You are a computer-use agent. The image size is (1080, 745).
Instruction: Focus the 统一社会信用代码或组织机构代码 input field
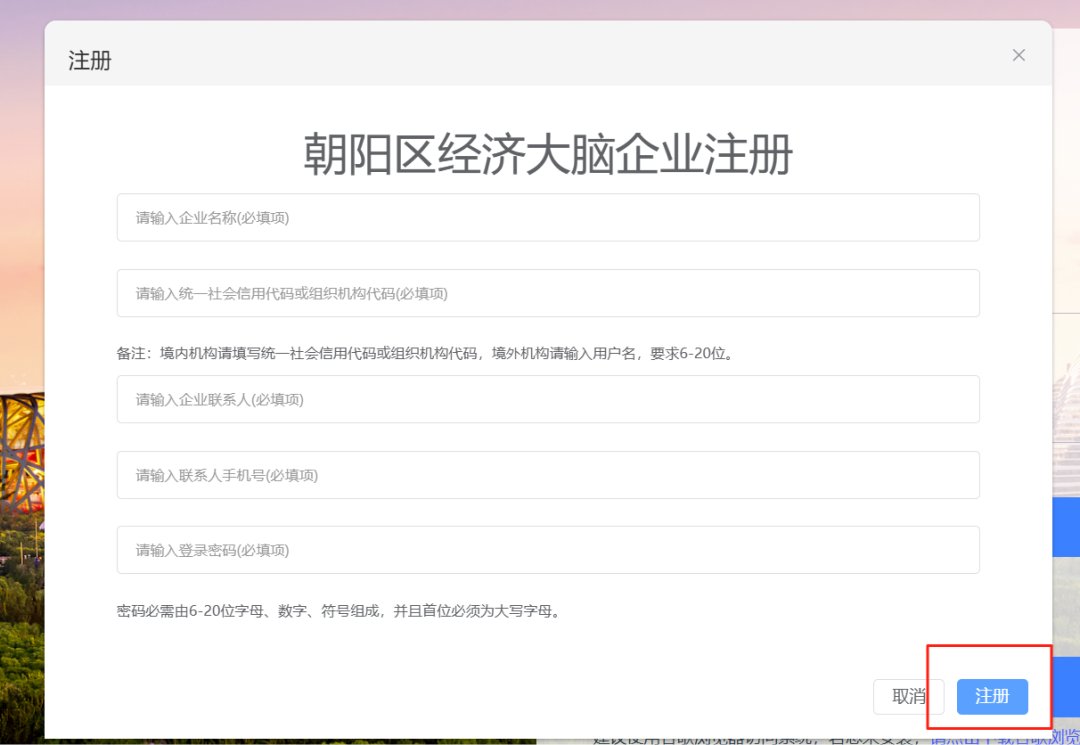(x=548, y=293)
